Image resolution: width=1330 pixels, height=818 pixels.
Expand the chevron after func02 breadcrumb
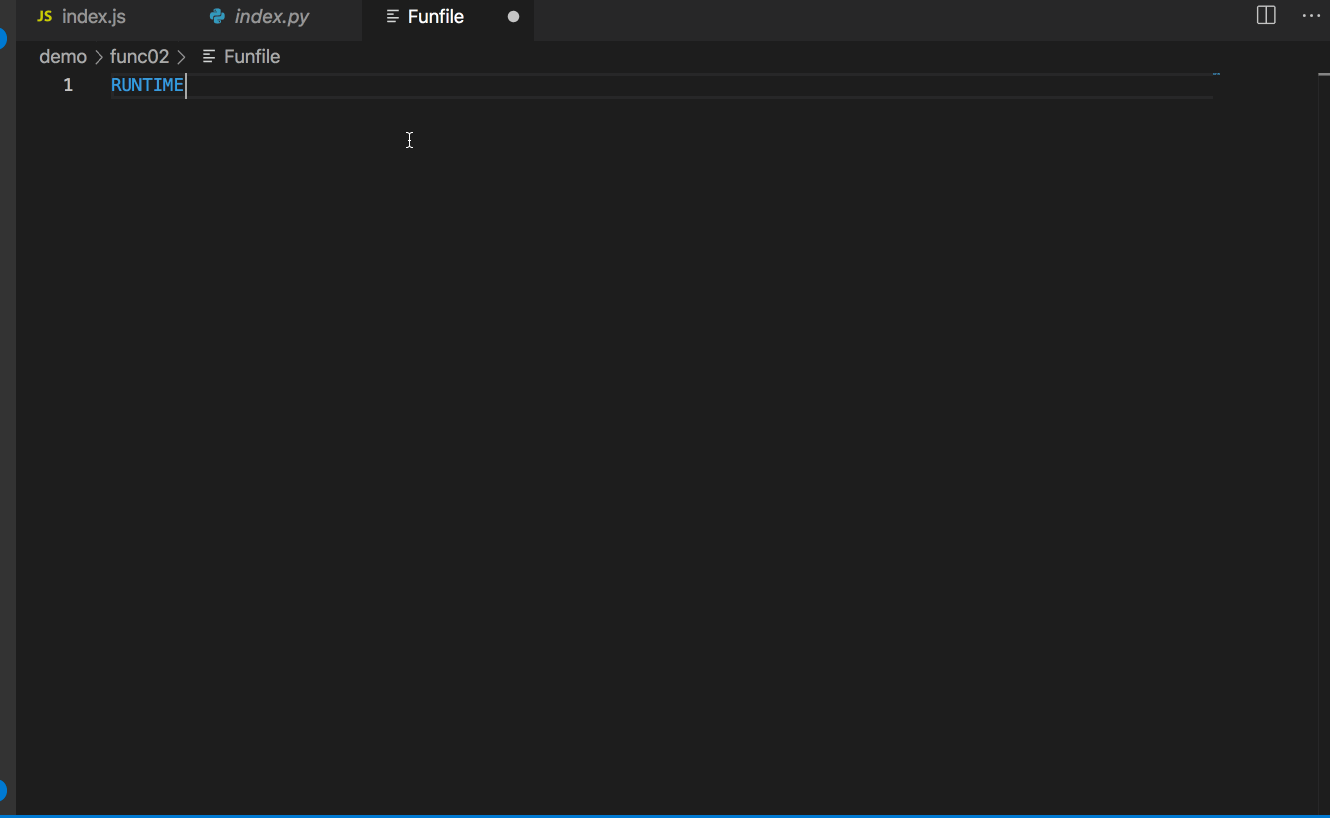(x=183, y=56)
